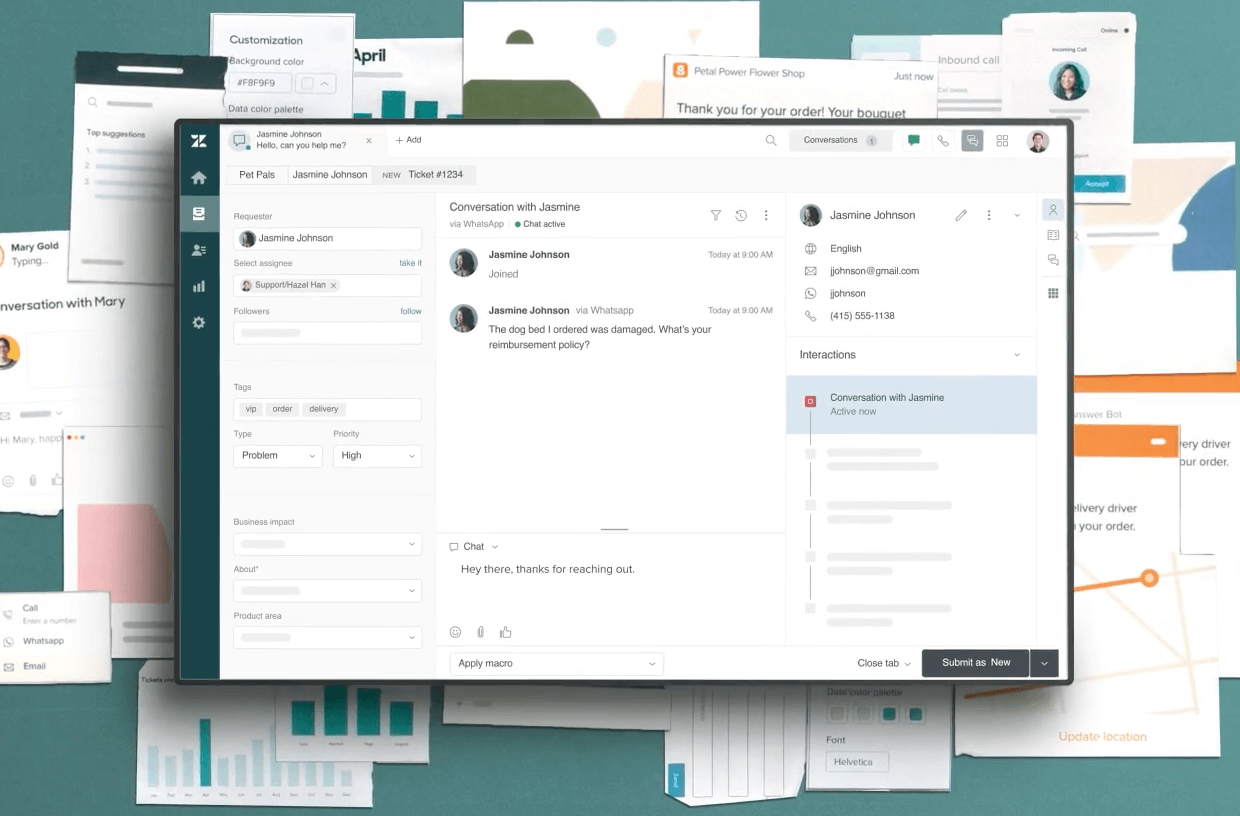Open the Admin settings gear icon
The width and height of the screenshot is (1240, 816).
coord(199,322)
